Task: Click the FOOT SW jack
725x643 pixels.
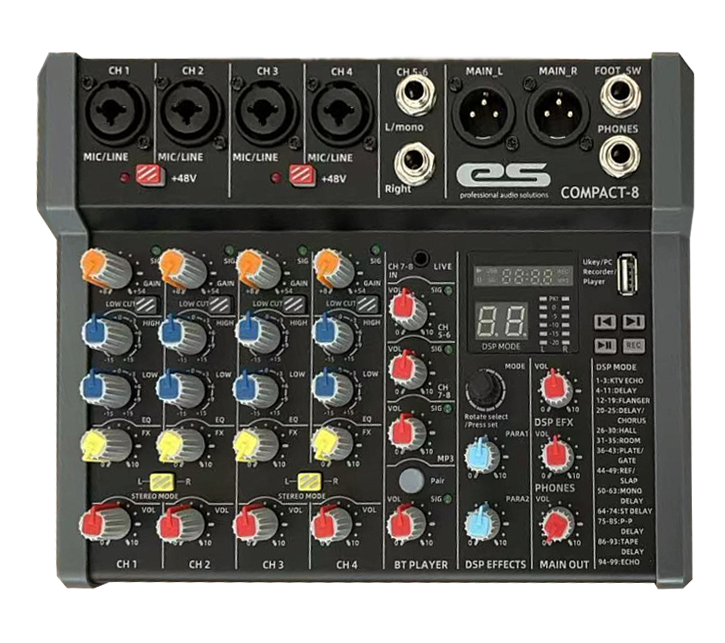Action: pos(619,97)
